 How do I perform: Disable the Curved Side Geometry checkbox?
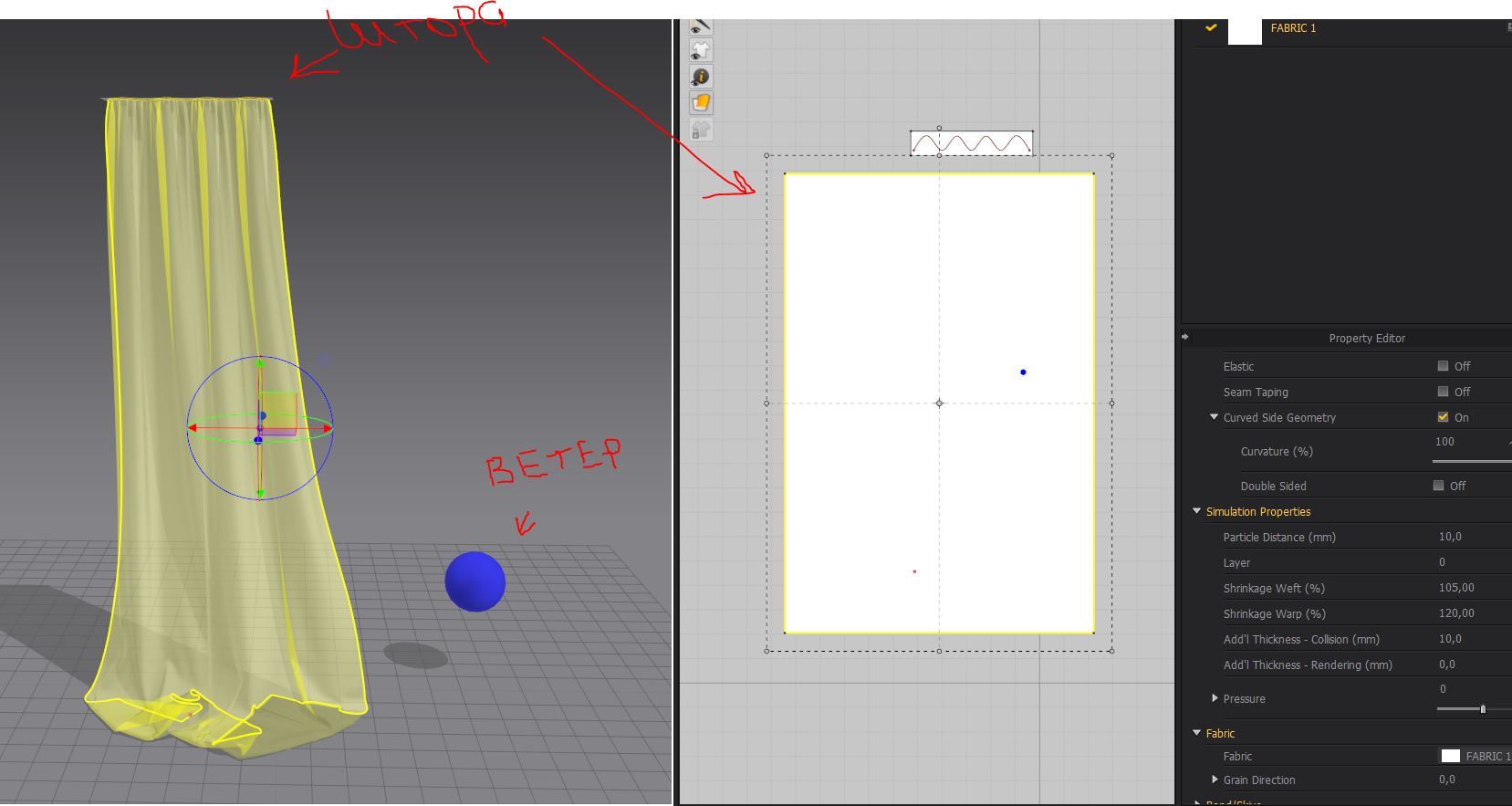(1443, 417)
